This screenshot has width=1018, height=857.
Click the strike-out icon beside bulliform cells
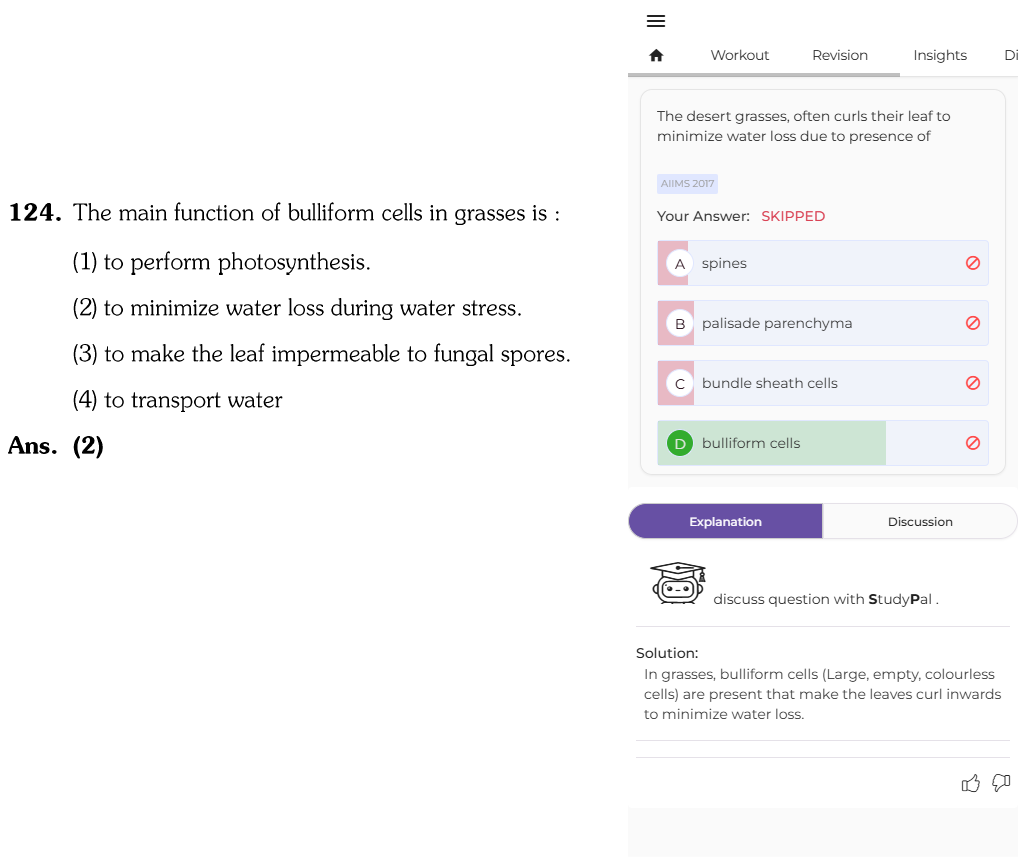click(x=973, y=443)
